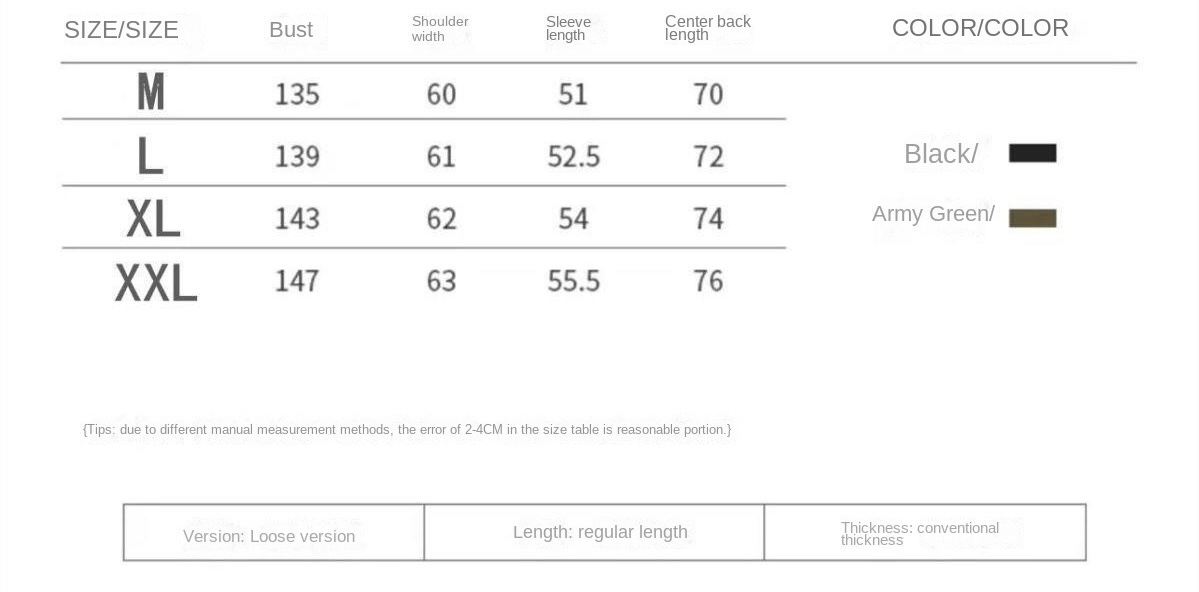Click the Sleeve length column header
Screen dimensions: 1199x592
coord(568,28)
